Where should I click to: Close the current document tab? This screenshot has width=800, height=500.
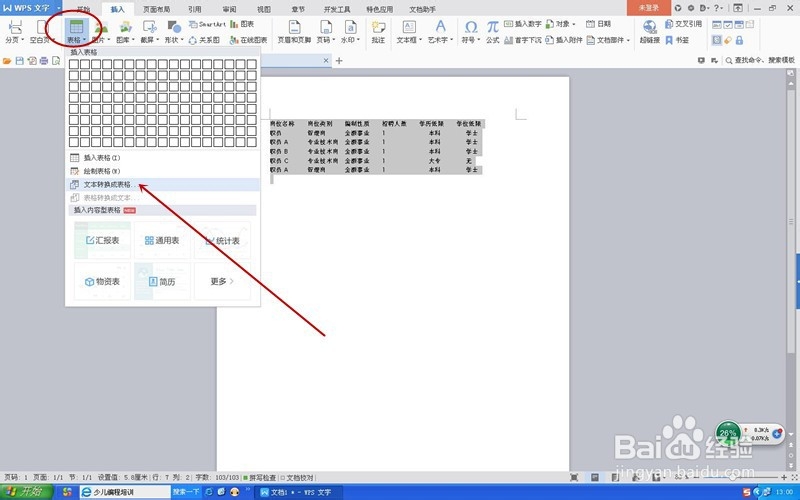click(x=326, y=61)
